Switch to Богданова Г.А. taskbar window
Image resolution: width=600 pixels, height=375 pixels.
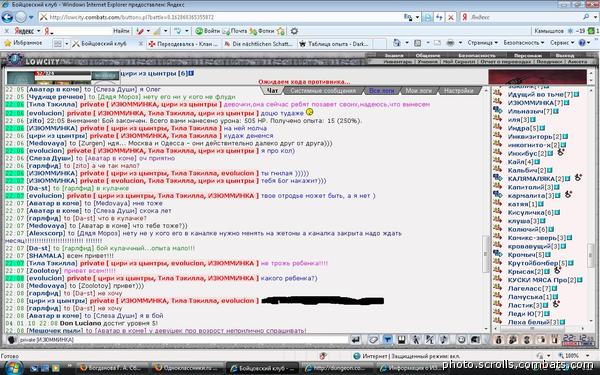click(113, 368)
